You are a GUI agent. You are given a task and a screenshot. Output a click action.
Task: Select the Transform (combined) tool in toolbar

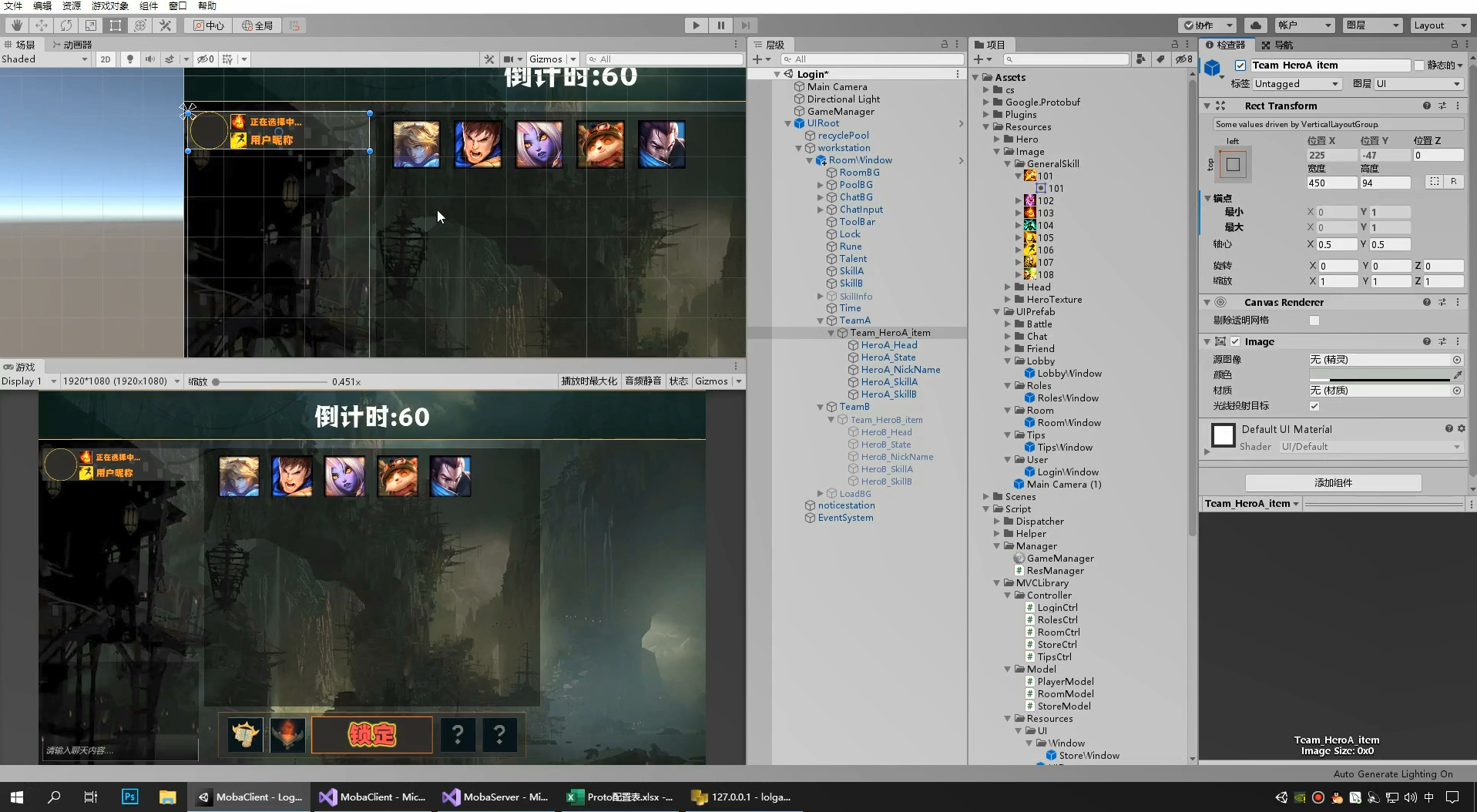(139, 25)
